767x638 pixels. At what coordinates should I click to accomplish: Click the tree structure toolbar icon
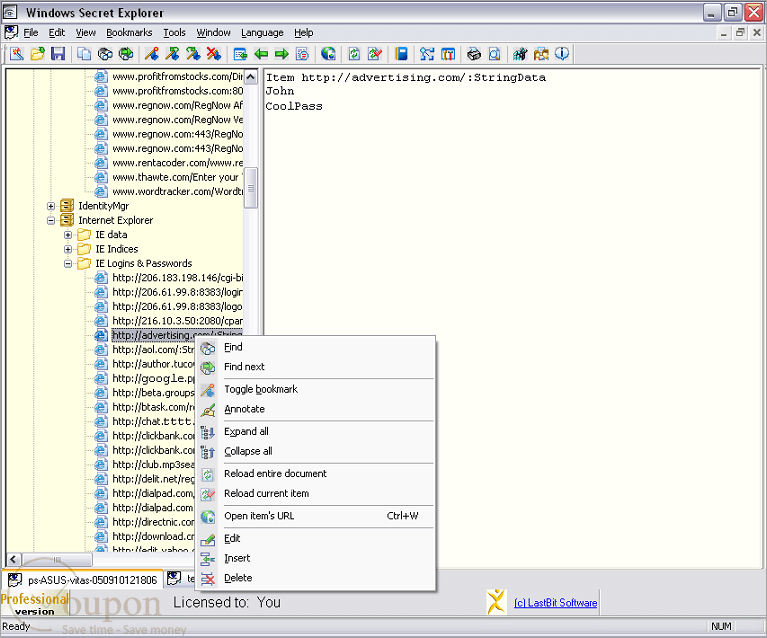click(x=427, y=54)
